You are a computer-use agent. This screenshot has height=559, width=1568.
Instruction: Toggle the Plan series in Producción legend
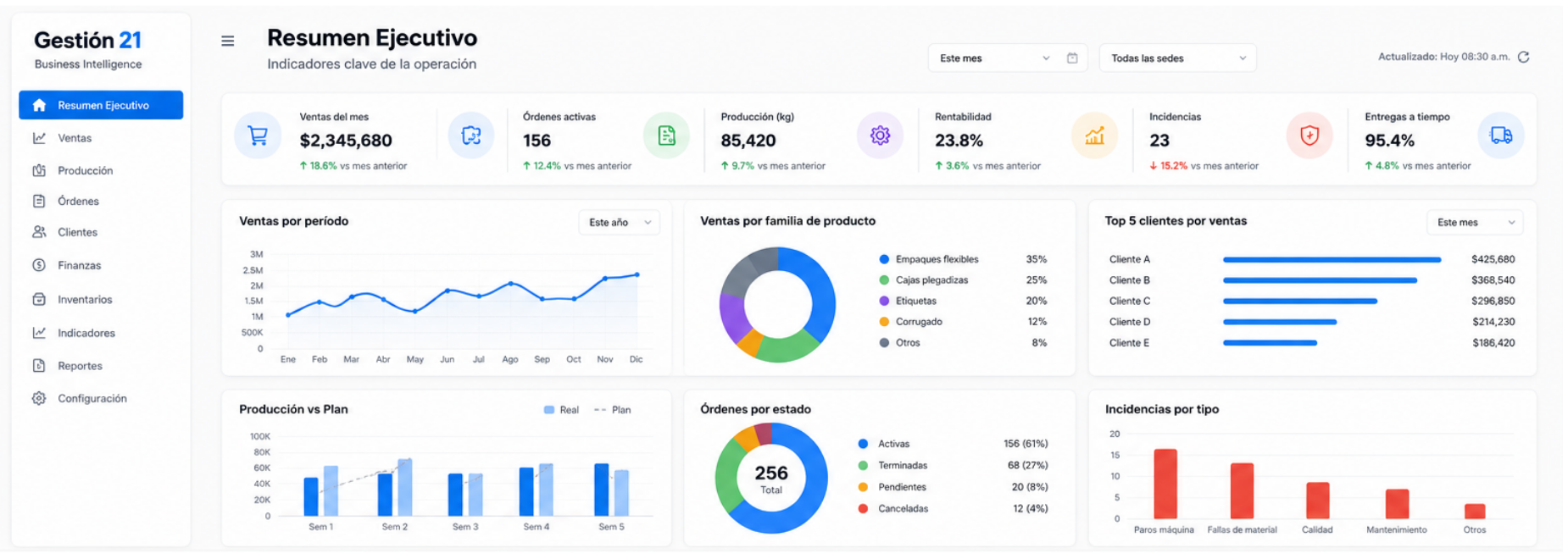[x=613, y=410]
